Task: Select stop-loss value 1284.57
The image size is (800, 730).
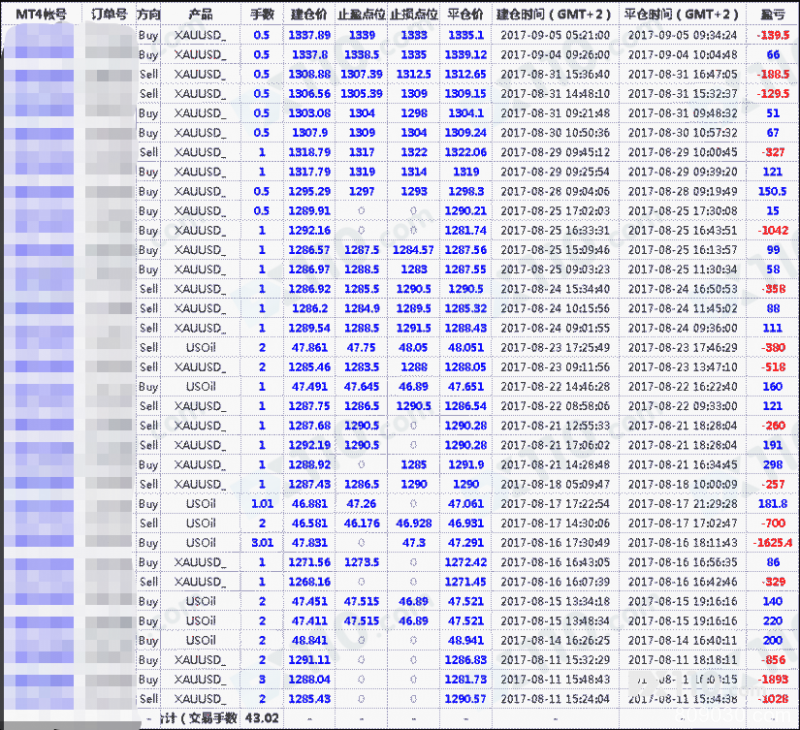Action: (414, 250)
